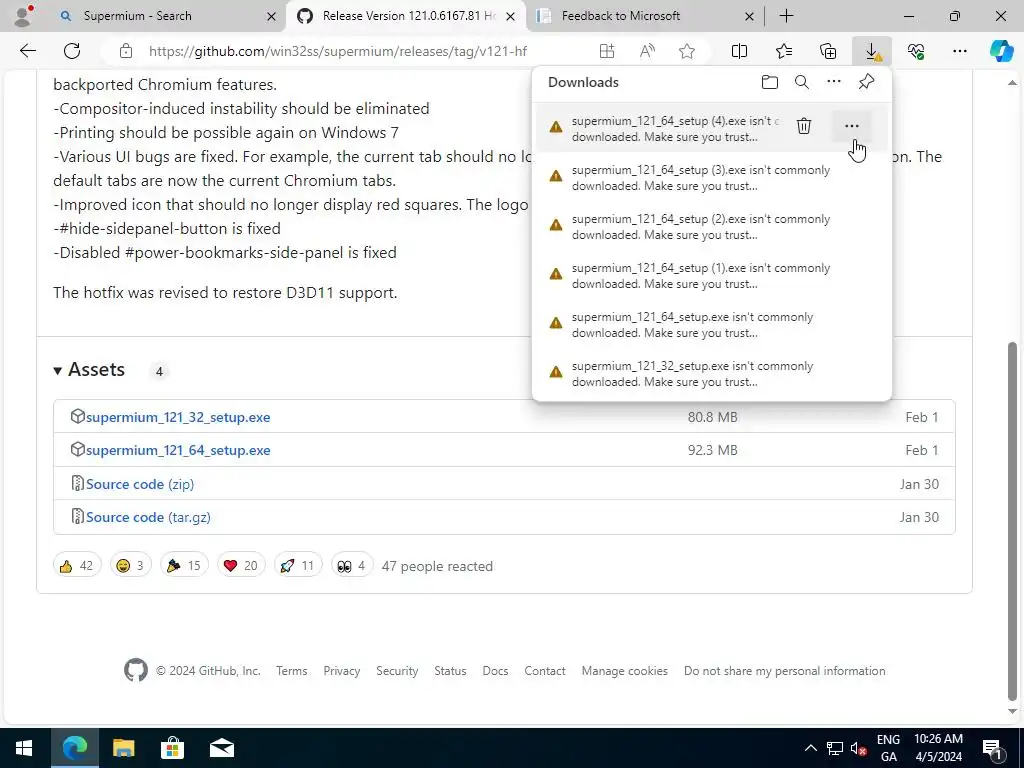Image resolution: width=1024 pixels, height=768 pixels.
Task: Show hidden system tray icons
Action: pos(810,748)
